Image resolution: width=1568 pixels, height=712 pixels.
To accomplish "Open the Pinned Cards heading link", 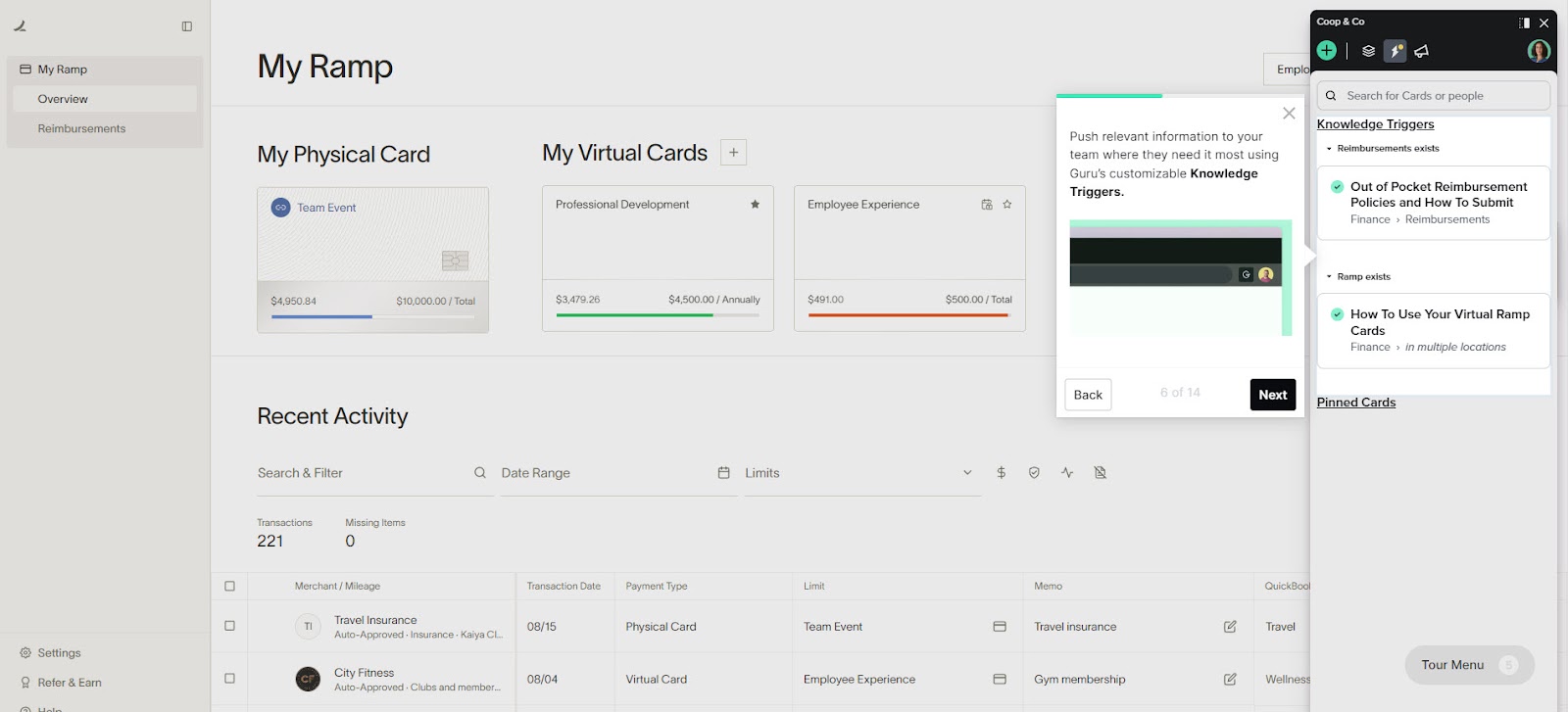I will [x=1356, y=403].
